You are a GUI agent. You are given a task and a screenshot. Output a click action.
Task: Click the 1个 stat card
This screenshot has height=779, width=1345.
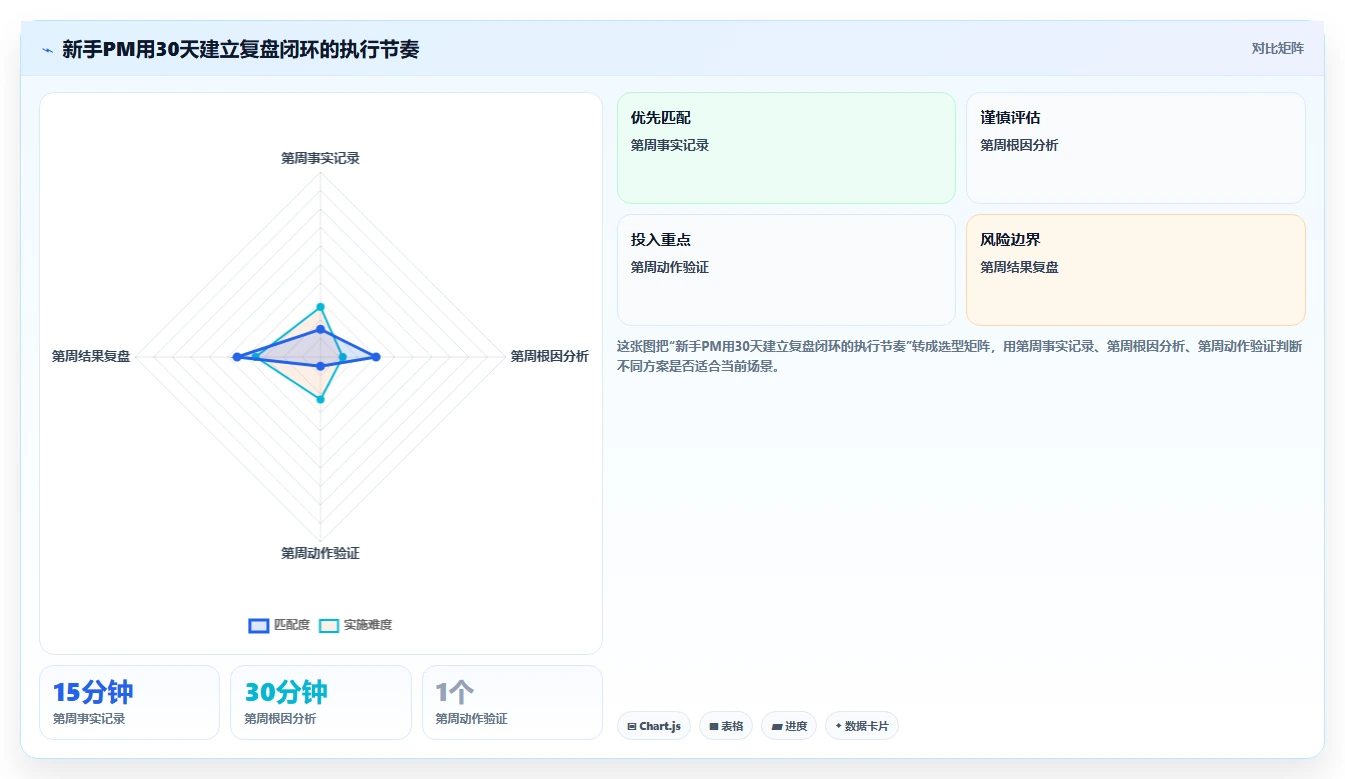tap(512, 702)
